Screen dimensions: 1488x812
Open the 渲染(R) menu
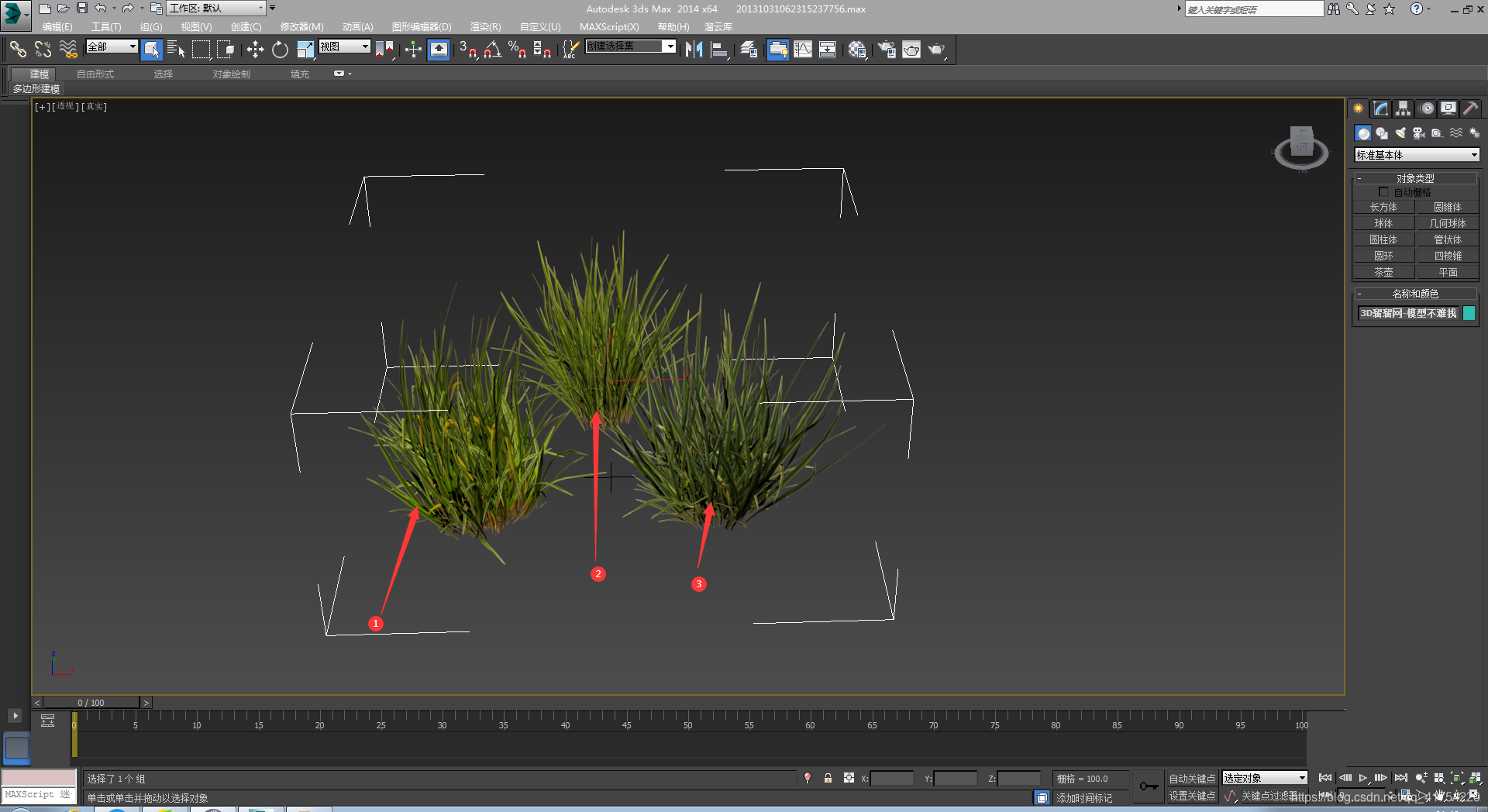pyautogui.click(x=485, y=27)
